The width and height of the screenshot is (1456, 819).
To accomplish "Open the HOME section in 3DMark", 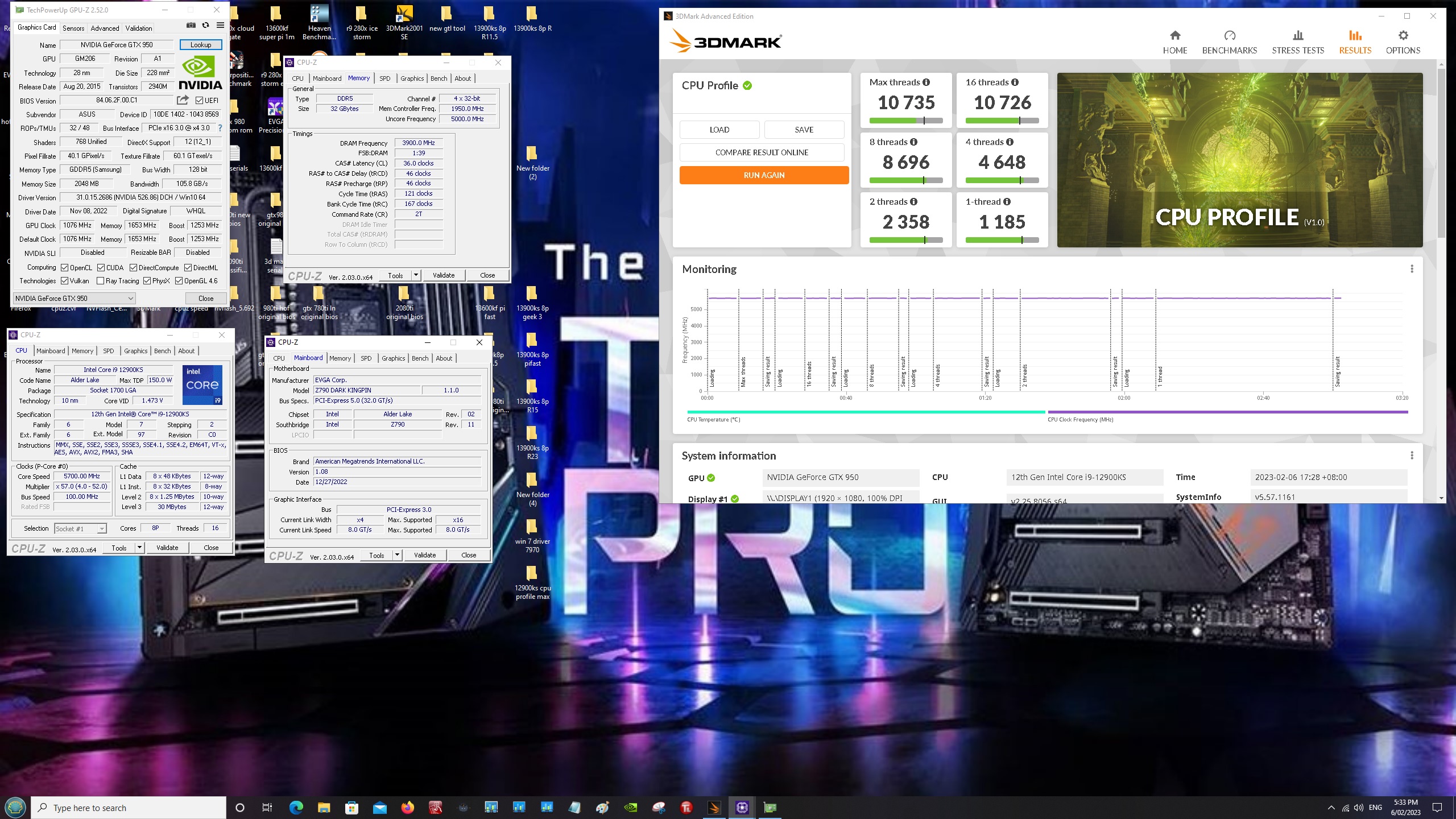I will click(x=1174, y=43).
